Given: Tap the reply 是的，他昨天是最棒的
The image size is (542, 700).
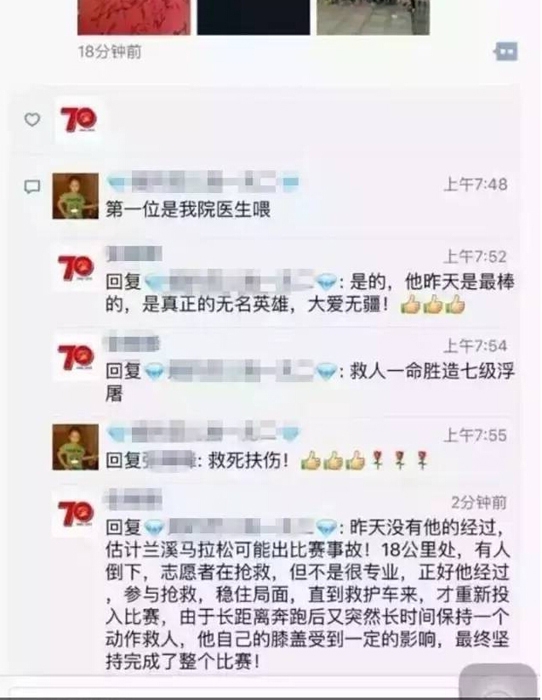Looking at the screenshot, I should coord(310,294).
